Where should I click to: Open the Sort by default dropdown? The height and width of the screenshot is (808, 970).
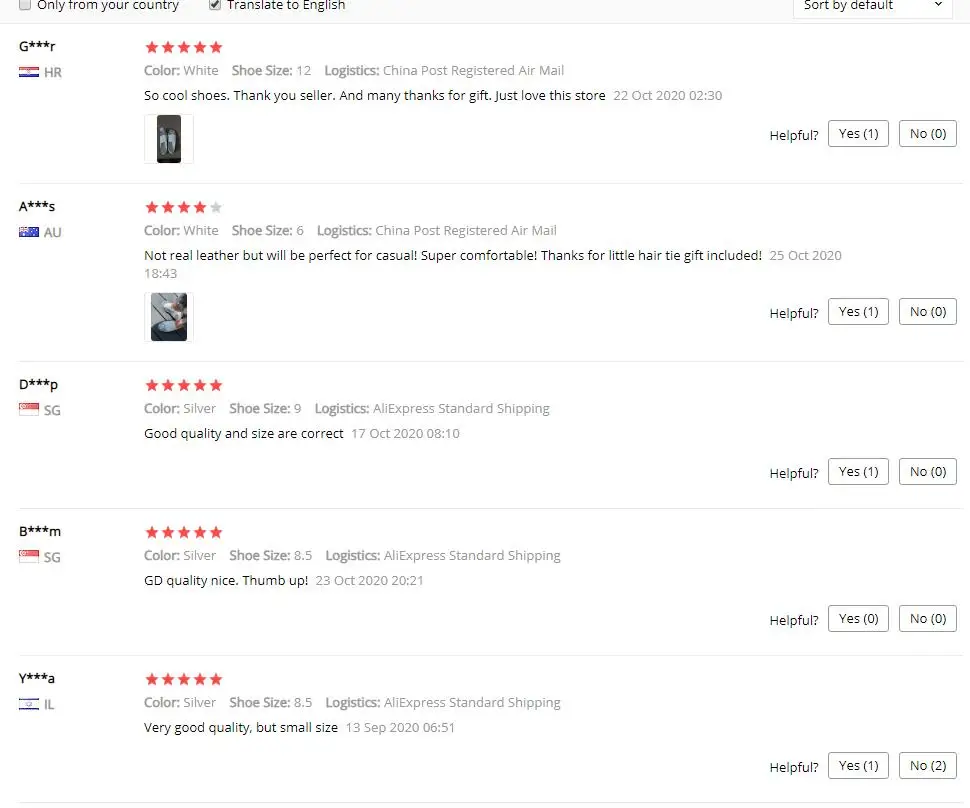tap(872, 6)
